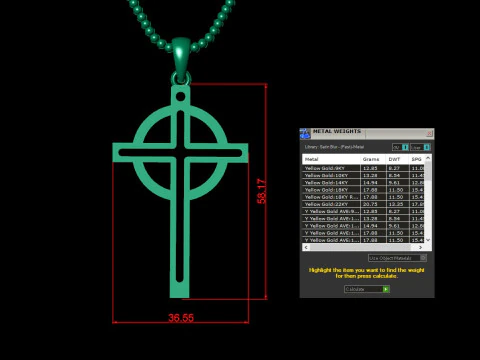The height and width of the screenshot is (360, 480).
Task: Sort by the Grams column header
Action: coord(373,159)
